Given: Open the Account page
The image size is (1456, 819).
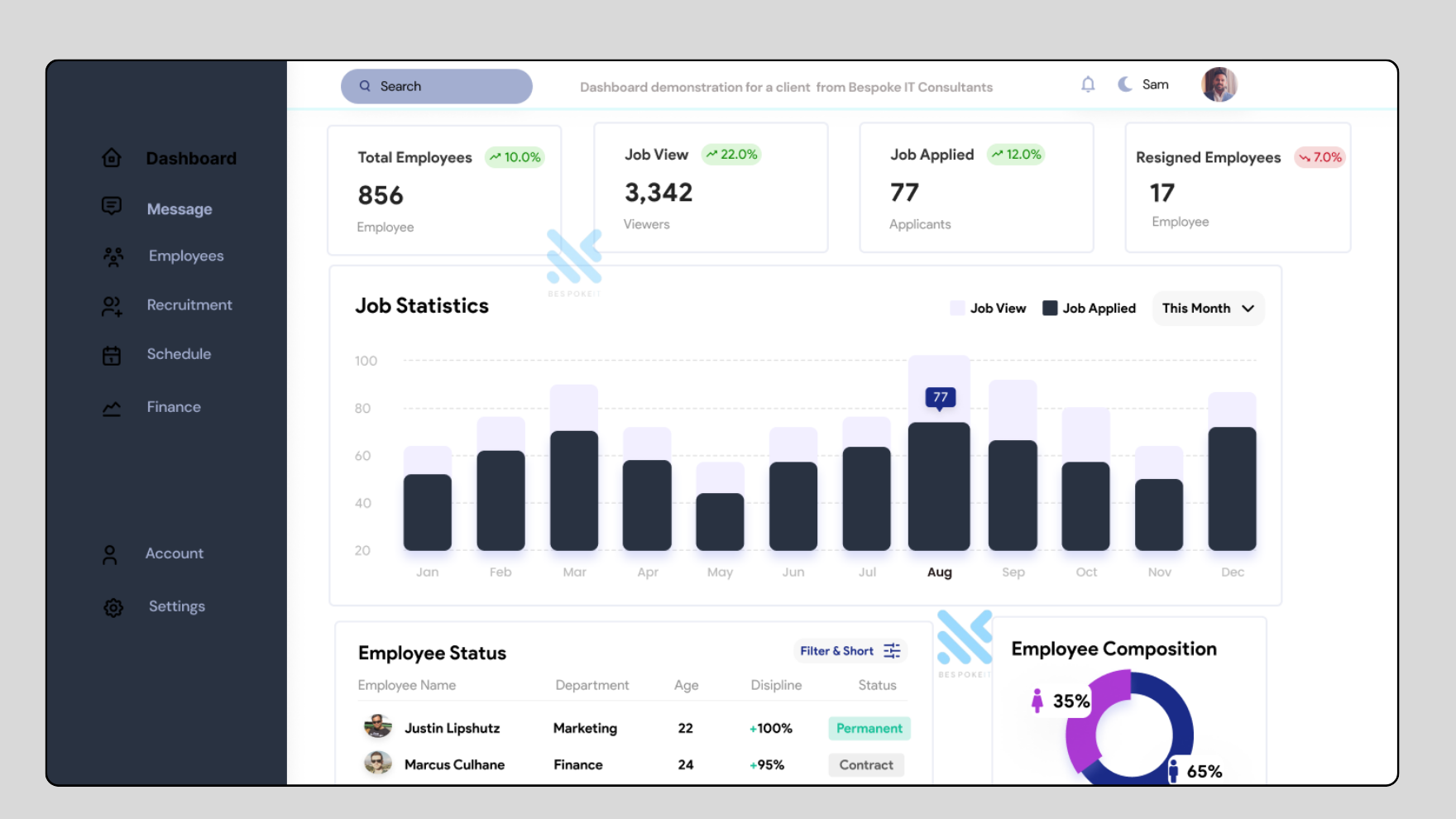Looking at the screenshot, I should [175, 553].
